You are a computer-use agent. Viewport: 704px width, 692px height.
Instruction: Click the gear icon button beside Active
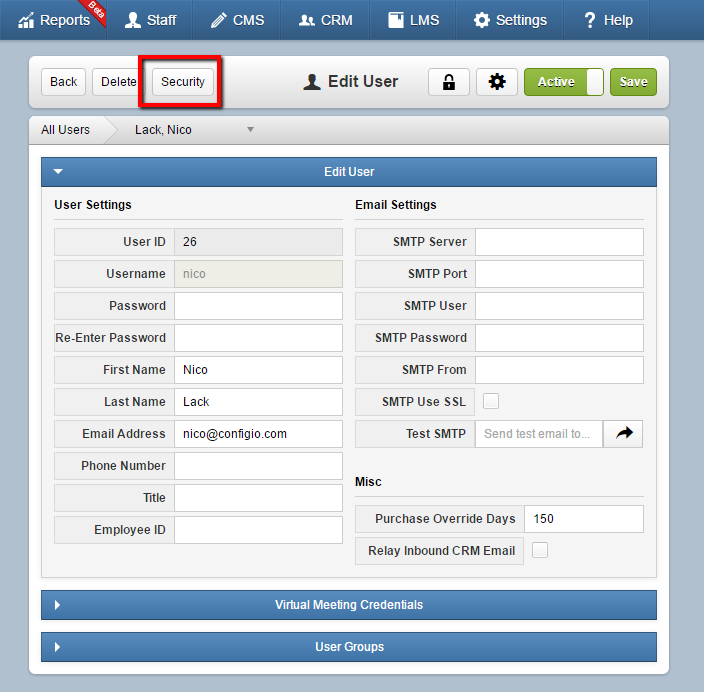(497, 82)
